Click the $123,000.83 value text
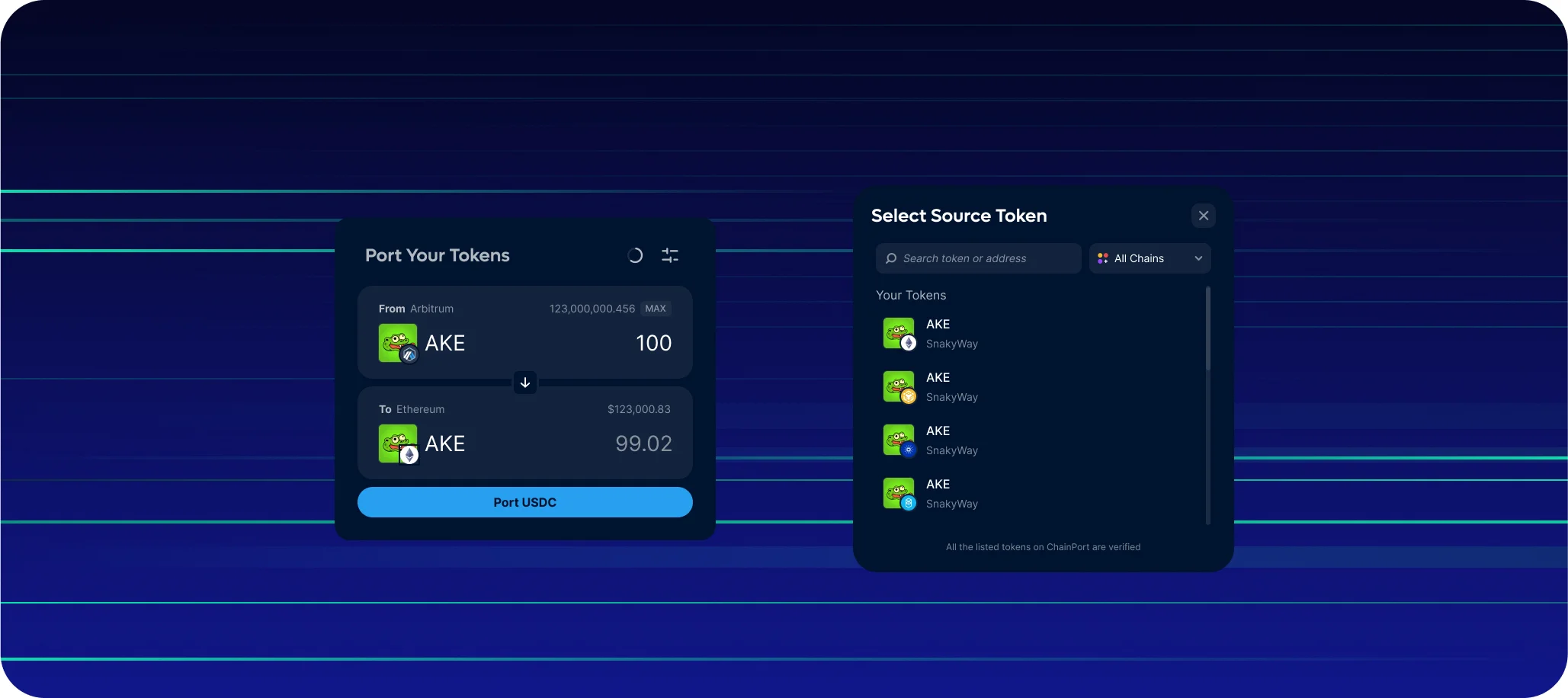 coord(639,409)
